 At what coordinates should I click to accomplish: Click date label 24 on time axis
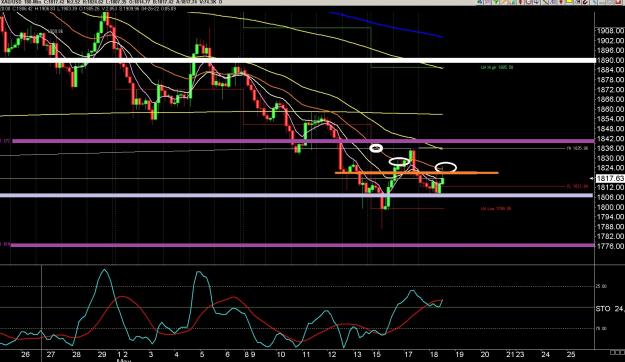(x=545, y=354)
